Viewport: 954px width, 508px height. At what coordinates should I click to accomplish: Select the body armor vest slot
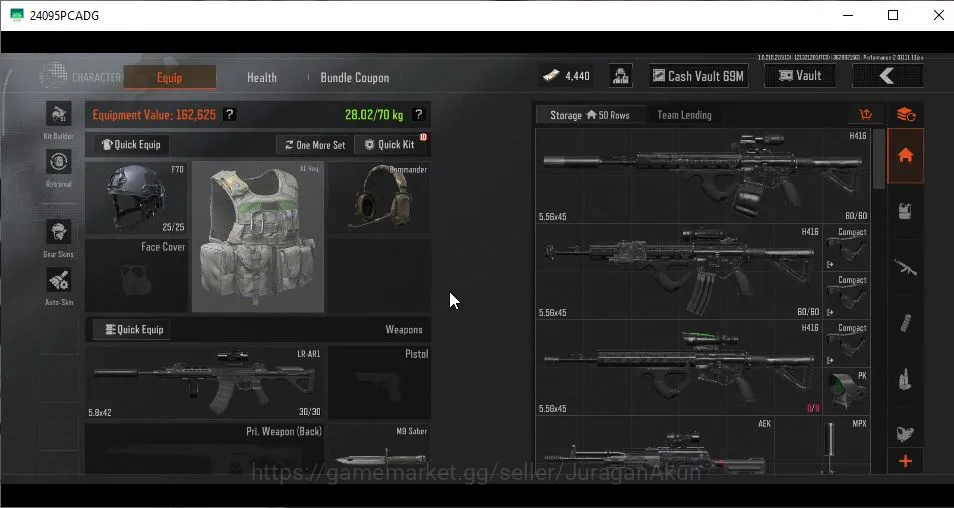point(258,237)
